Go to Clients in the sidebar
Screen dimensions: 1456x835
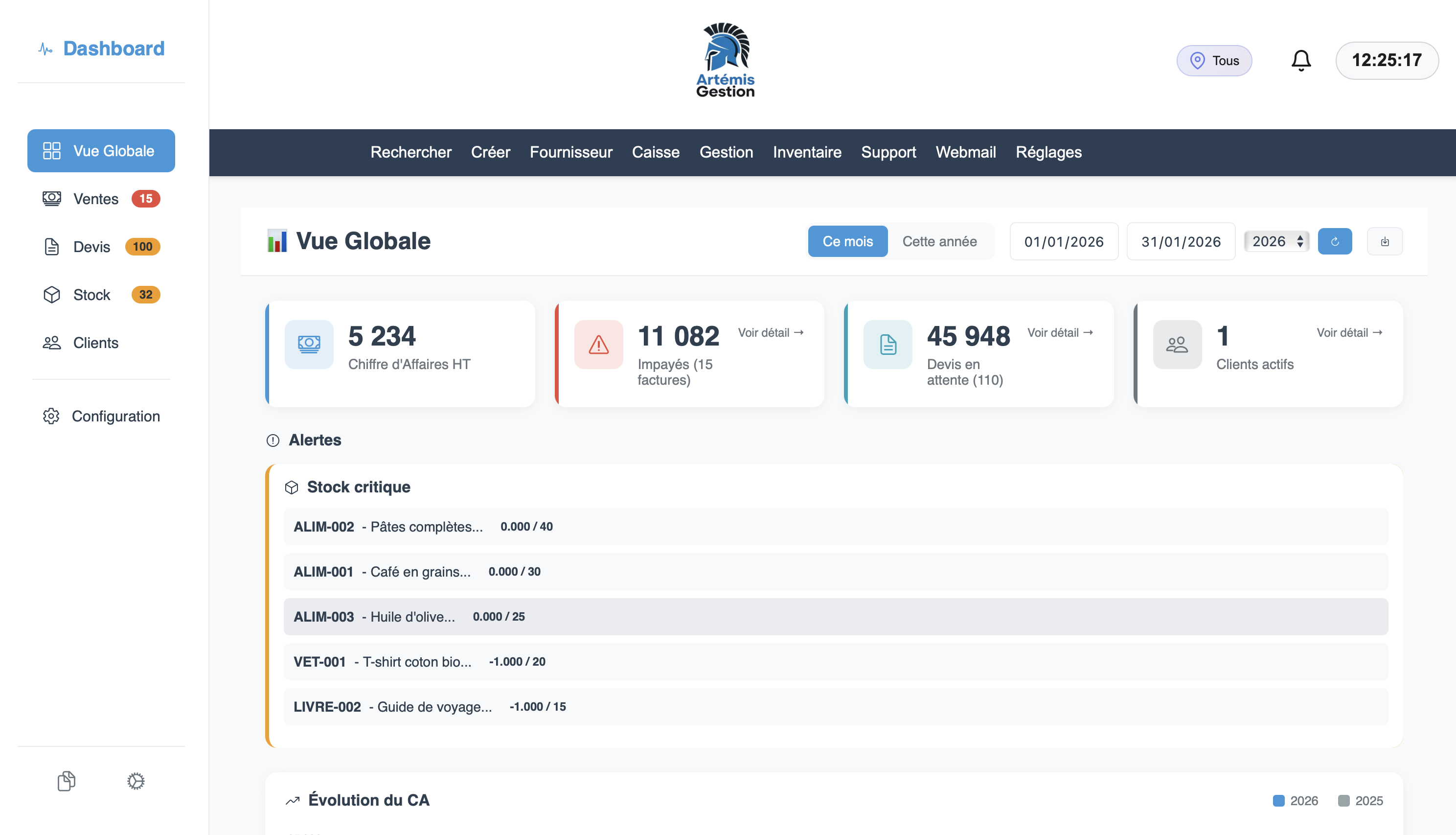(101, 343)
